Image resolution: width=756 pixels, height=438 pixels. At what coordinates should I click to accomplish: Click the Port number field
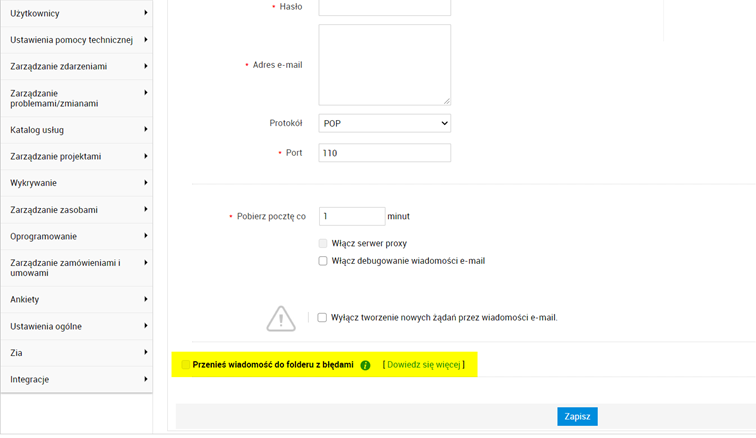tap(384, 153)
